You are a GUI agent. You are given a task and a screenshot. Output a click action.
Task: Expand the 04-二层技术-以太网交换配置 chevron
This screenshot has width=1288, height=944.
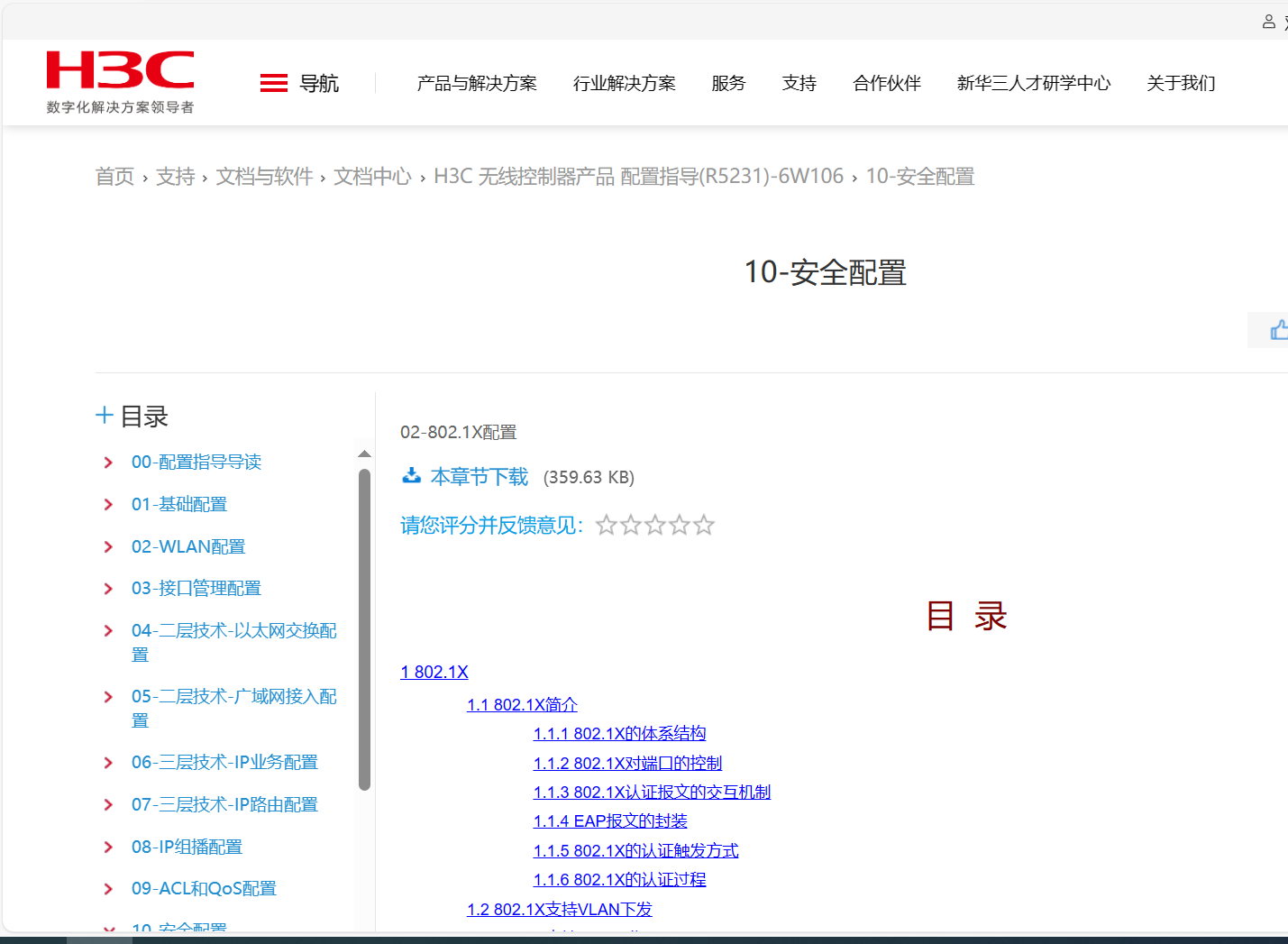[108, 631]
